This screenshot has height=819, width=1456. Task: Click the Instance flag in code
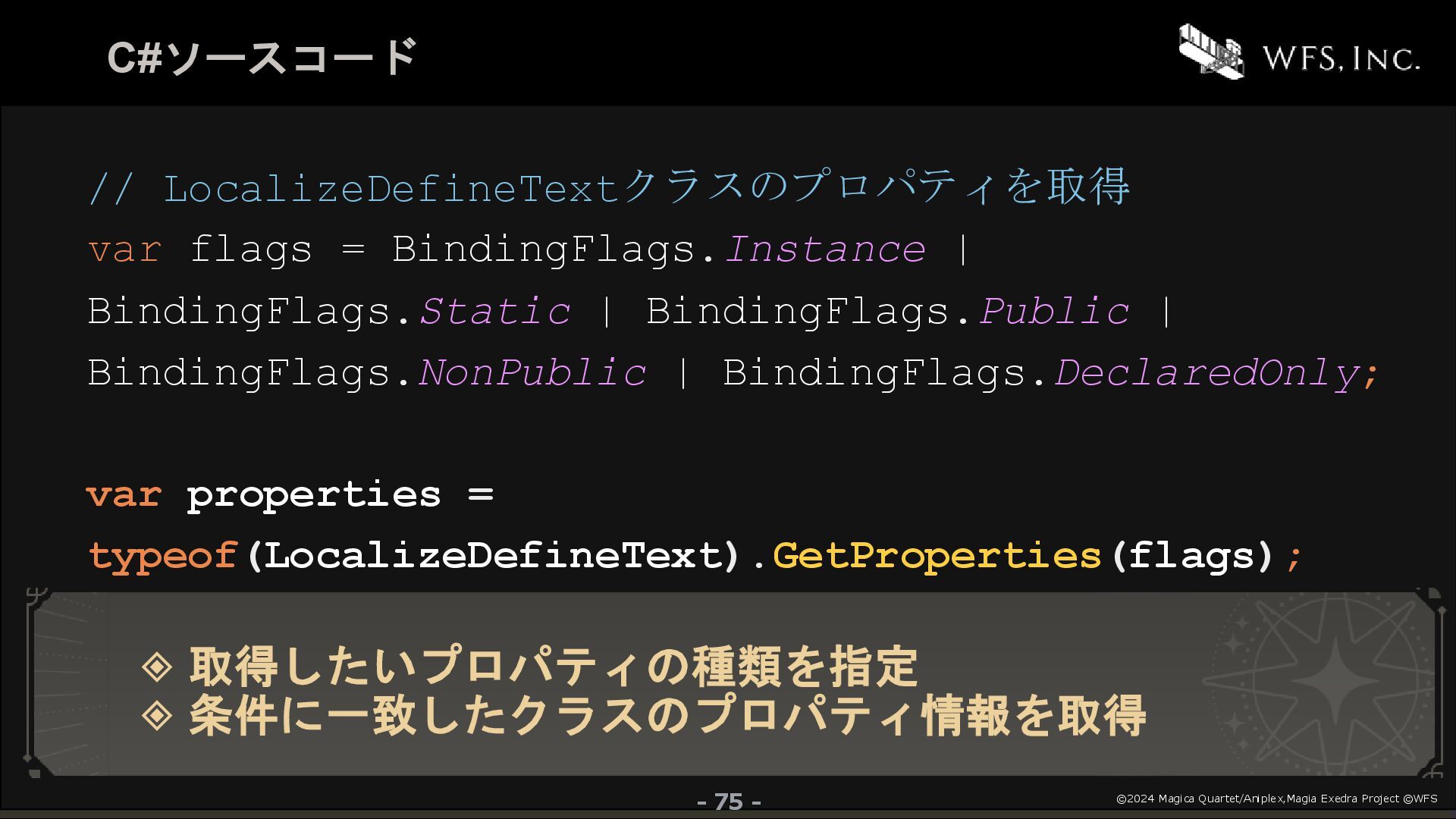coord(825,249)
